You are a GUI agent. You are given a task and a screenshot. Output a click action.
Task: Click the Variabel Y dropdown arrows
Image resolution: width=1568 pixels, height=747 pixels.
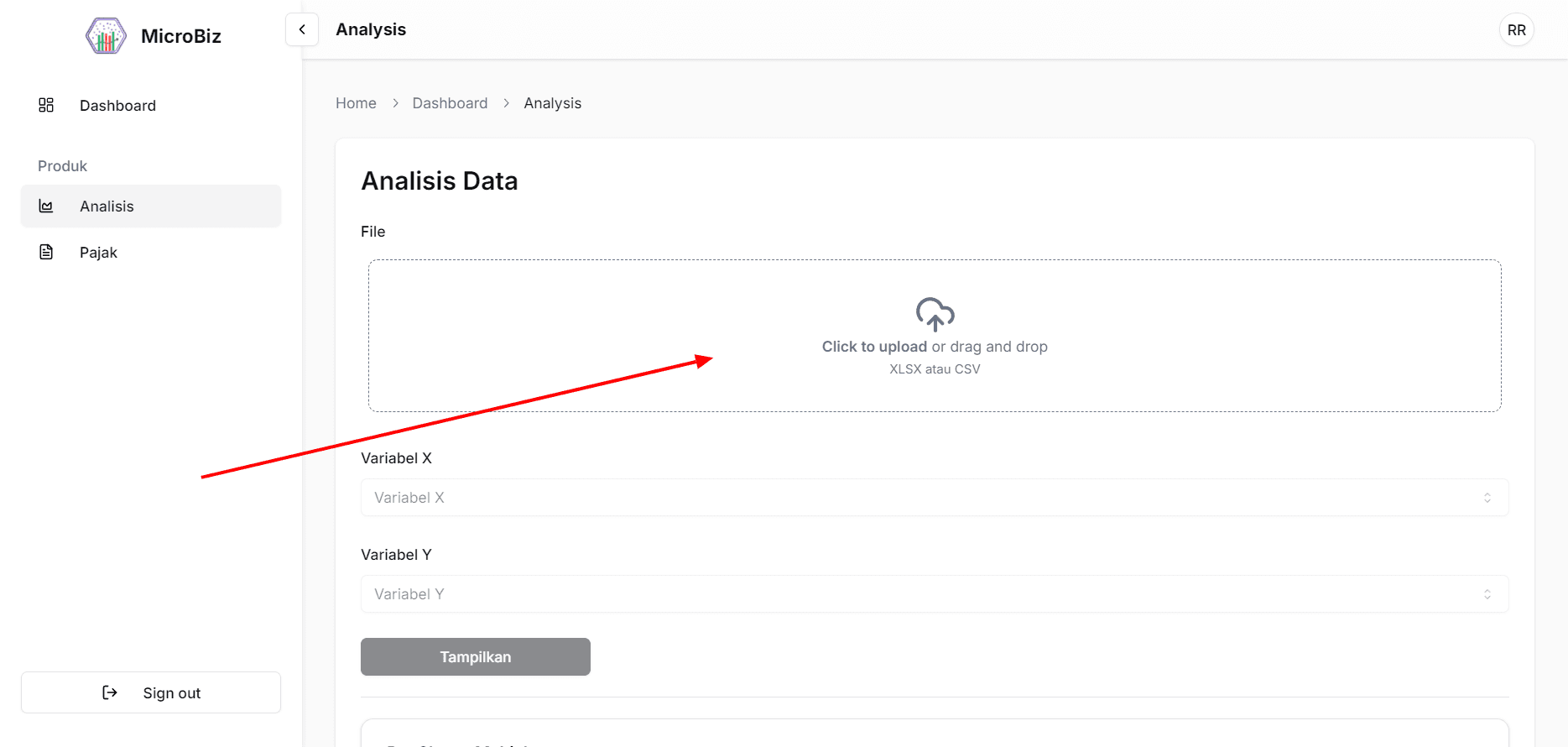(x=1487, y=594)
